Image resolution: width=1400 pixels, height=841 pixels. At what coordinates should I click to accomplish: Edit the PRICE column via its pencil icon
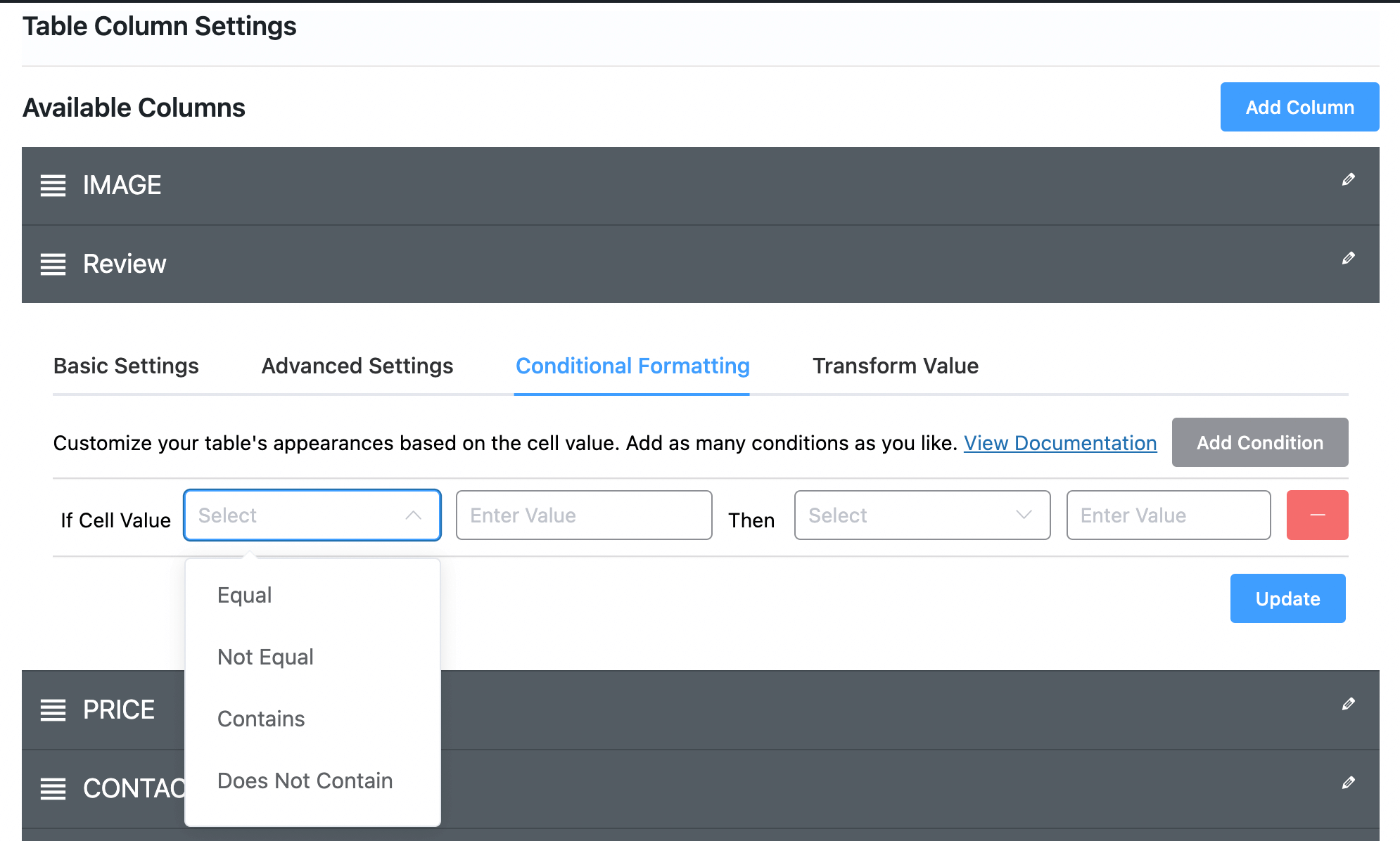click(1349, 704)
